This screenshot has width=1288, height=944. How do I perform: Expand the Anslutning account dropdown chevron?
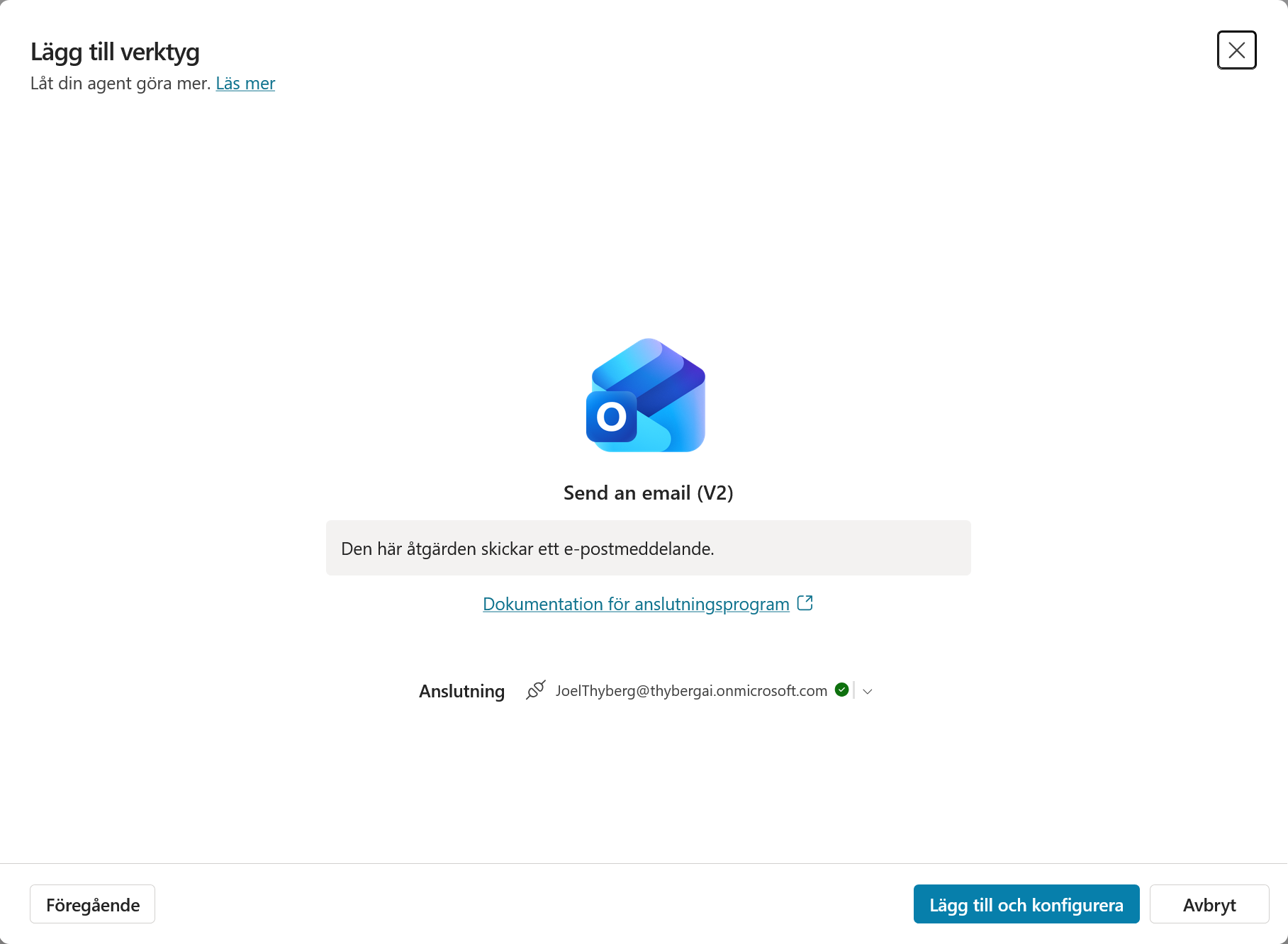click(868, 691)
